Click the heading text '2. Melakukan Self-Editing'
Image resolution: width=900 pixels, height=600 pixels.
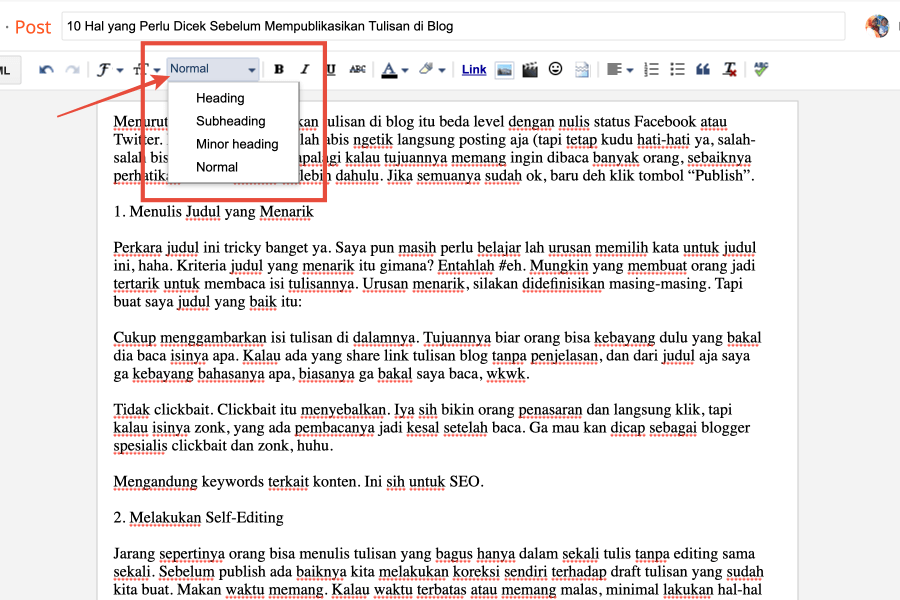click(199, 518)
